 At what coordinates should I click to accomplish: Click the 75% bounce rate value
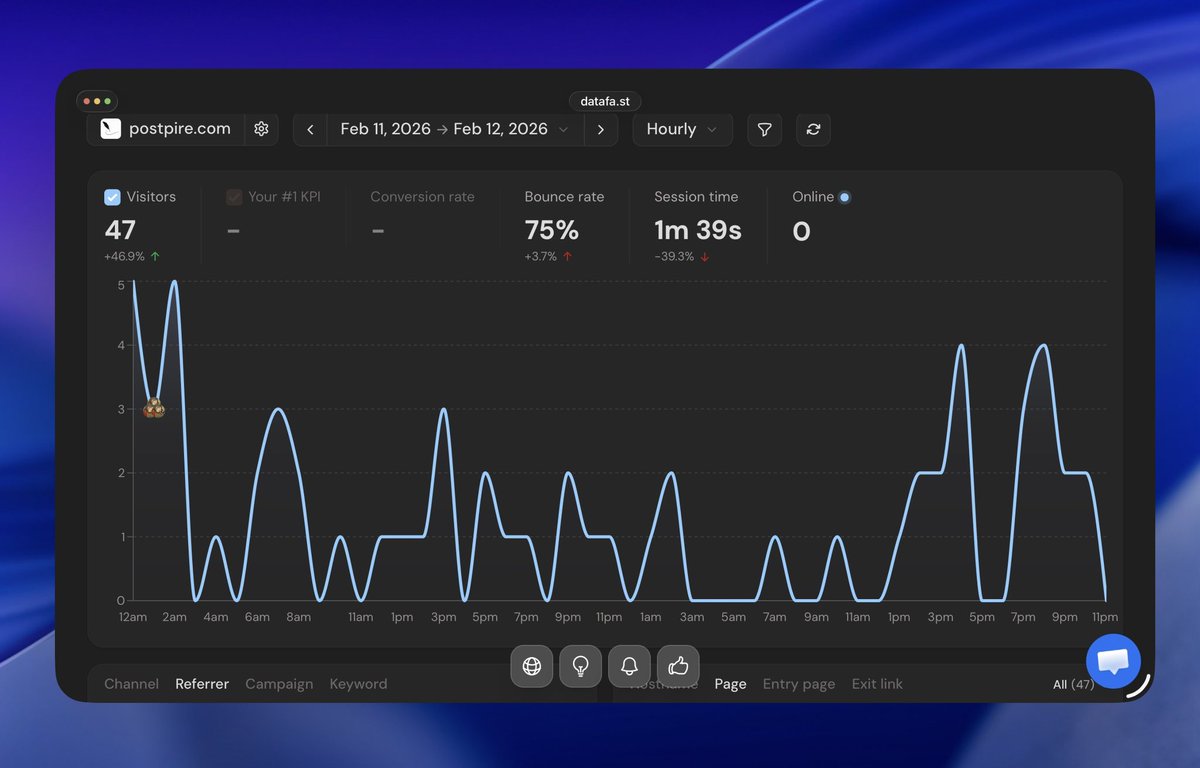552,230
